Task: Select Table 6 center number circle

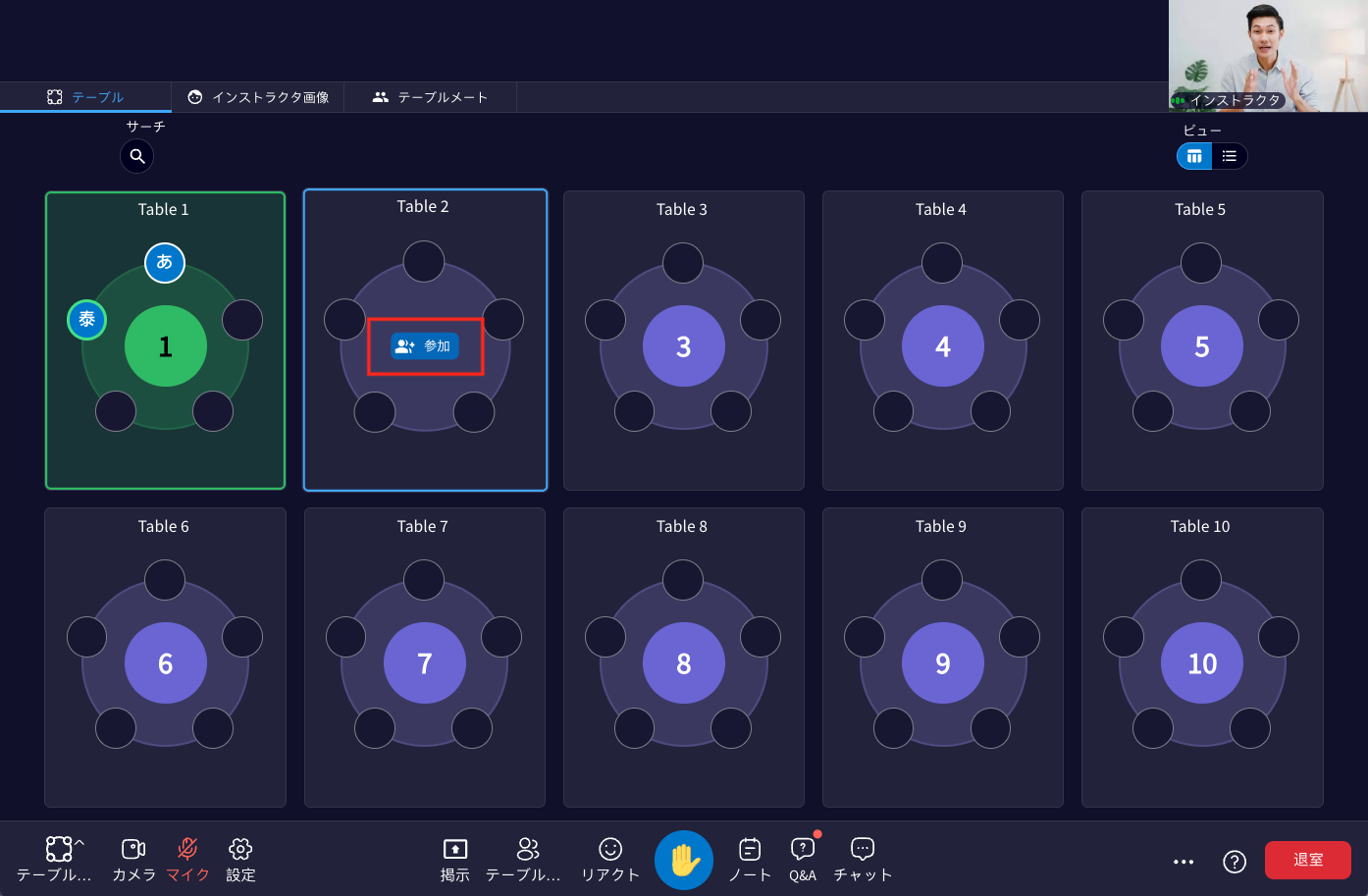Action: [166, 663]
